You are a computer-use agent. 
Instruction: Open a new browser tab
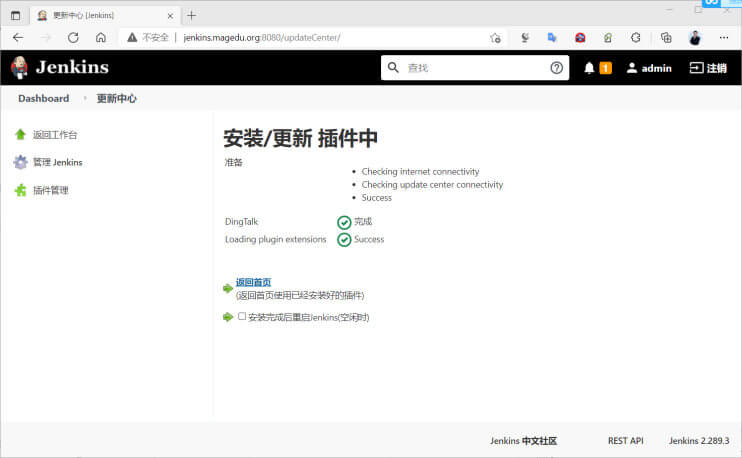(x=191, y=16)
